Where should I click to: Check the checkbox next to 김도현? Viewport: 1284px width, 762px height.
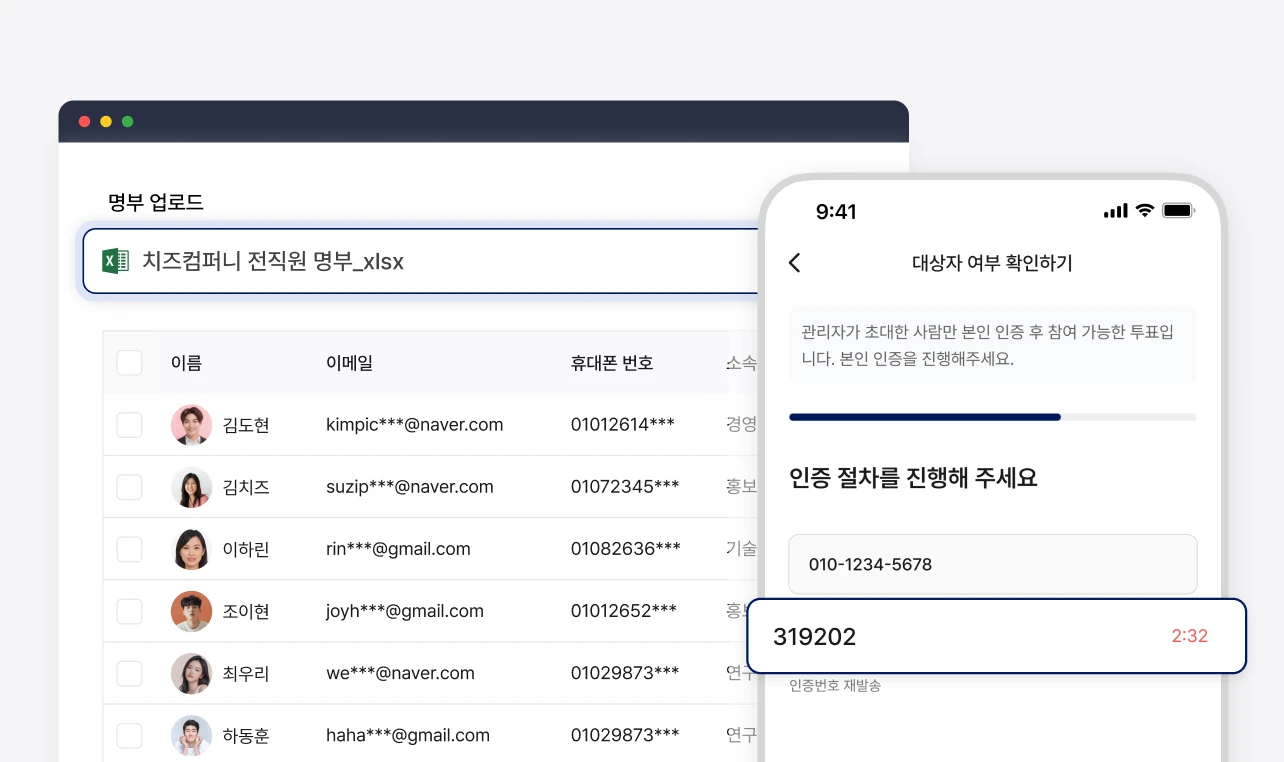click(129, 424)
